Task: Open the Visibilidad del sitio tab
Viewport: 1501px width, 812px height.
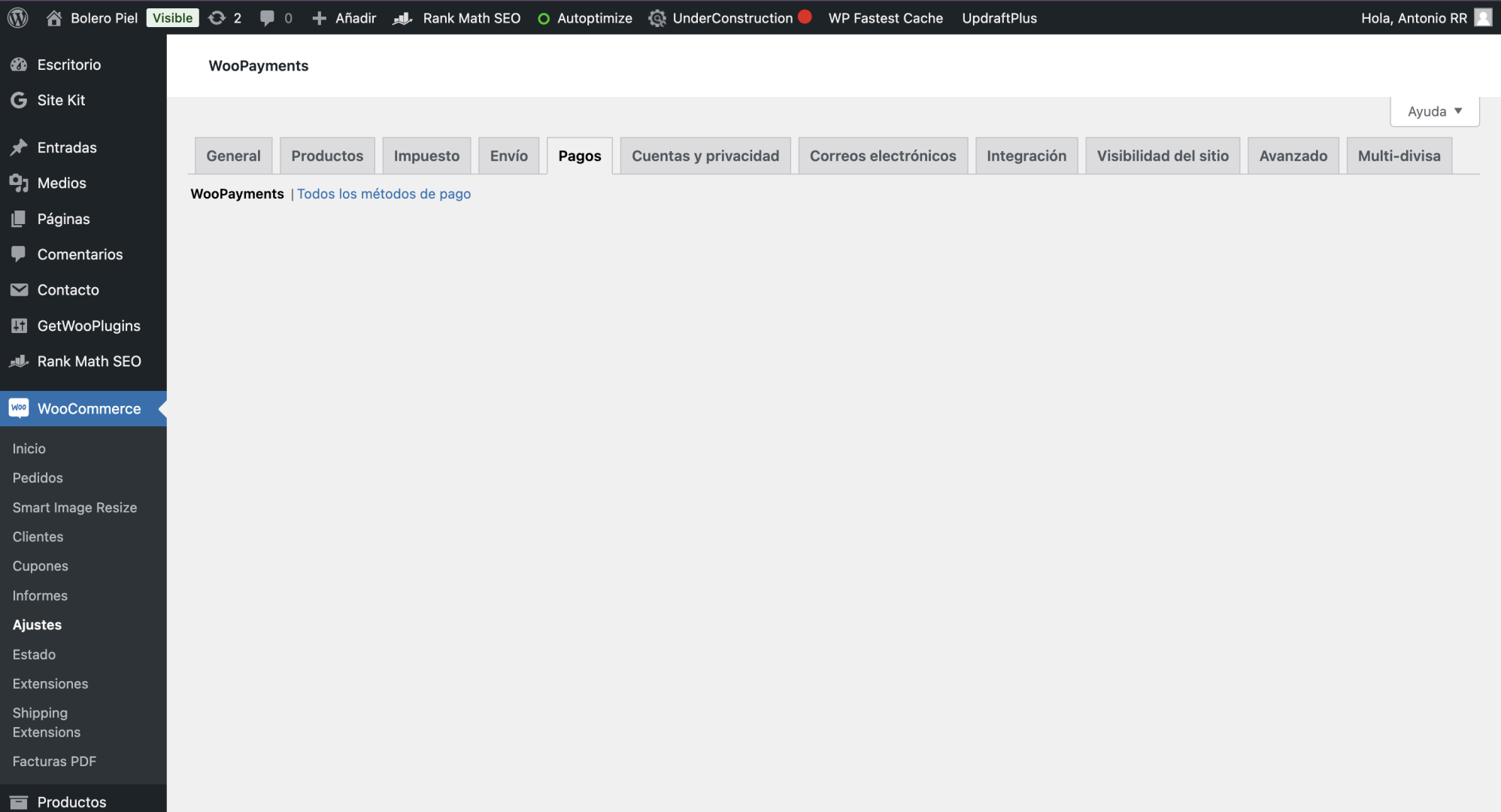Action: [1163, 156]
